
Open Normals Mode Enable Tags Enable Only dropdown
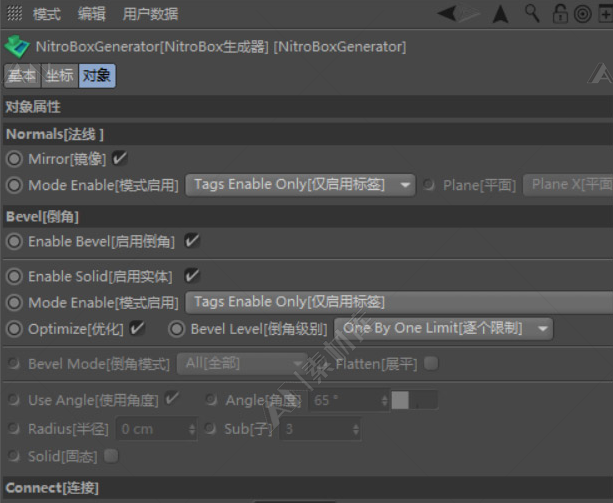tap(300, 185)
